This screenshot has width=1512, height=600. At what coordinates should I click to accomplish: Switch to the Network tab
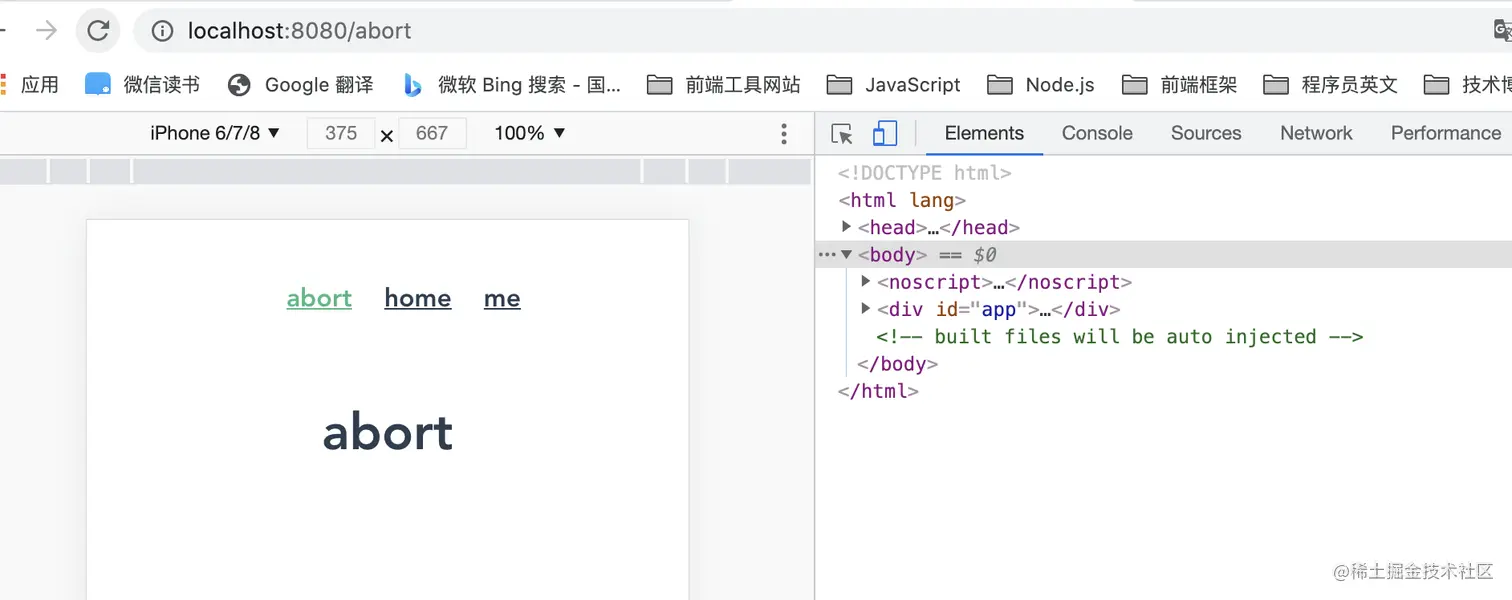coord(1316,133)
